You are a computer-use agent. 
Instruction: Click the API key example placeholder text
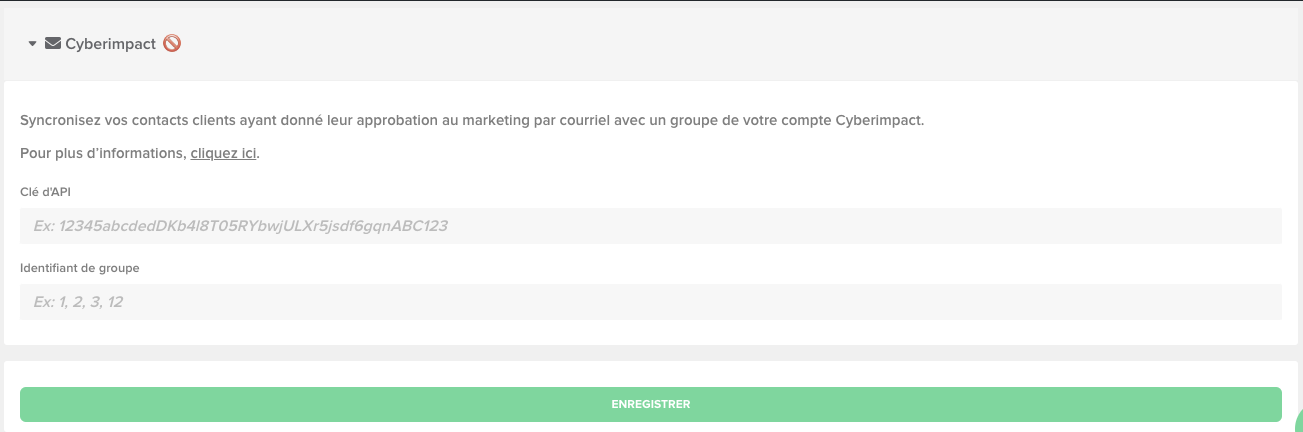click(x=240, y=226)
